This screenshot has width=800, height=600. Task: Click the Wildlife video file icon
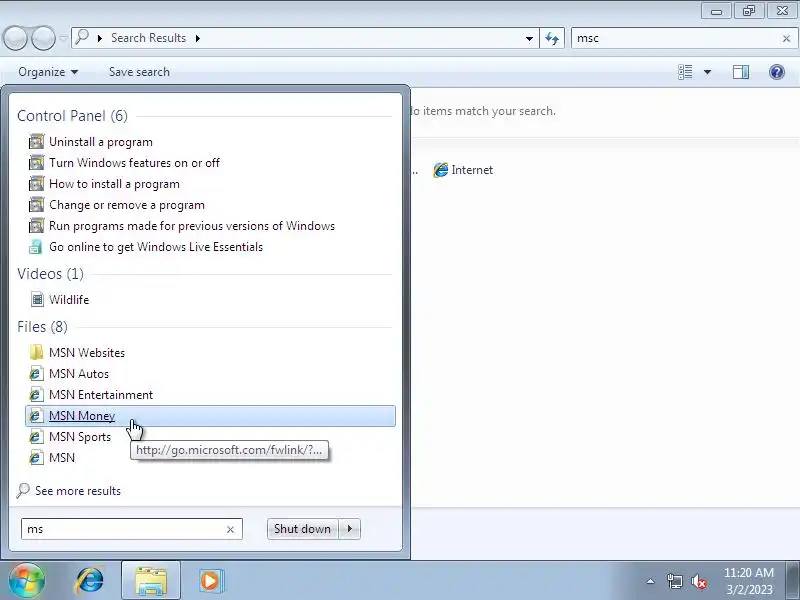click(x=37, y=299)
